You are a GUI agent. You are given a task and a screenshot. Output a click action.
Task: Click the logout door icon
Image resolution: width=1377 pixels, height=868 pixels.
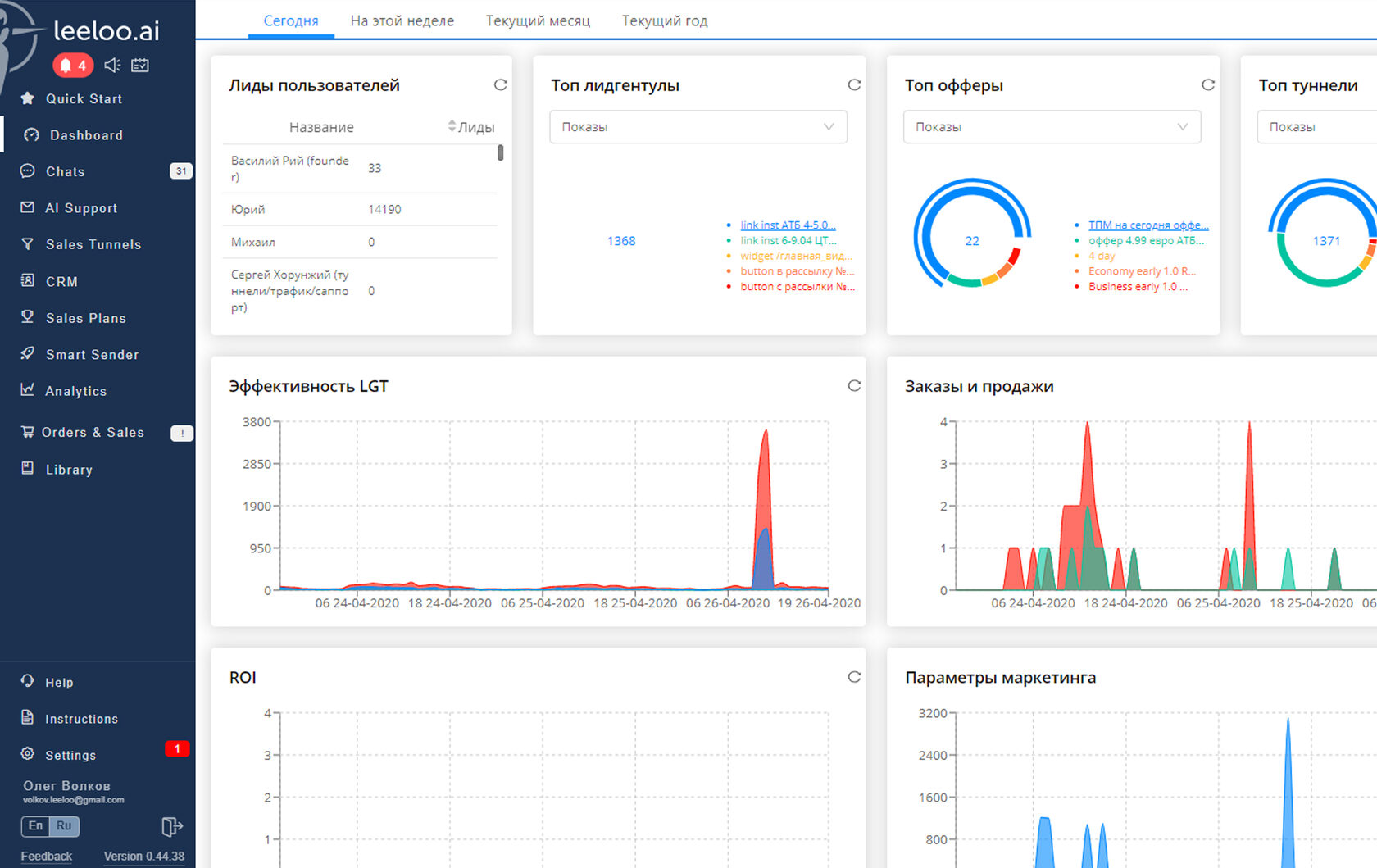tap(172, 826)
